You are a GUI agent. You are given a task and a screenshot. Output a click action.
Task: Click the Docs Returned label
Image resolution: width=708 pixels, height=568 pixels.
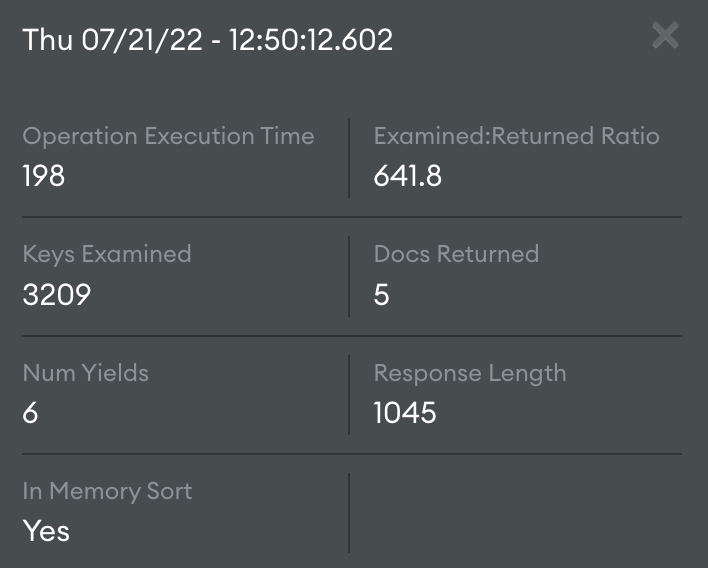[x=456, y=254]
